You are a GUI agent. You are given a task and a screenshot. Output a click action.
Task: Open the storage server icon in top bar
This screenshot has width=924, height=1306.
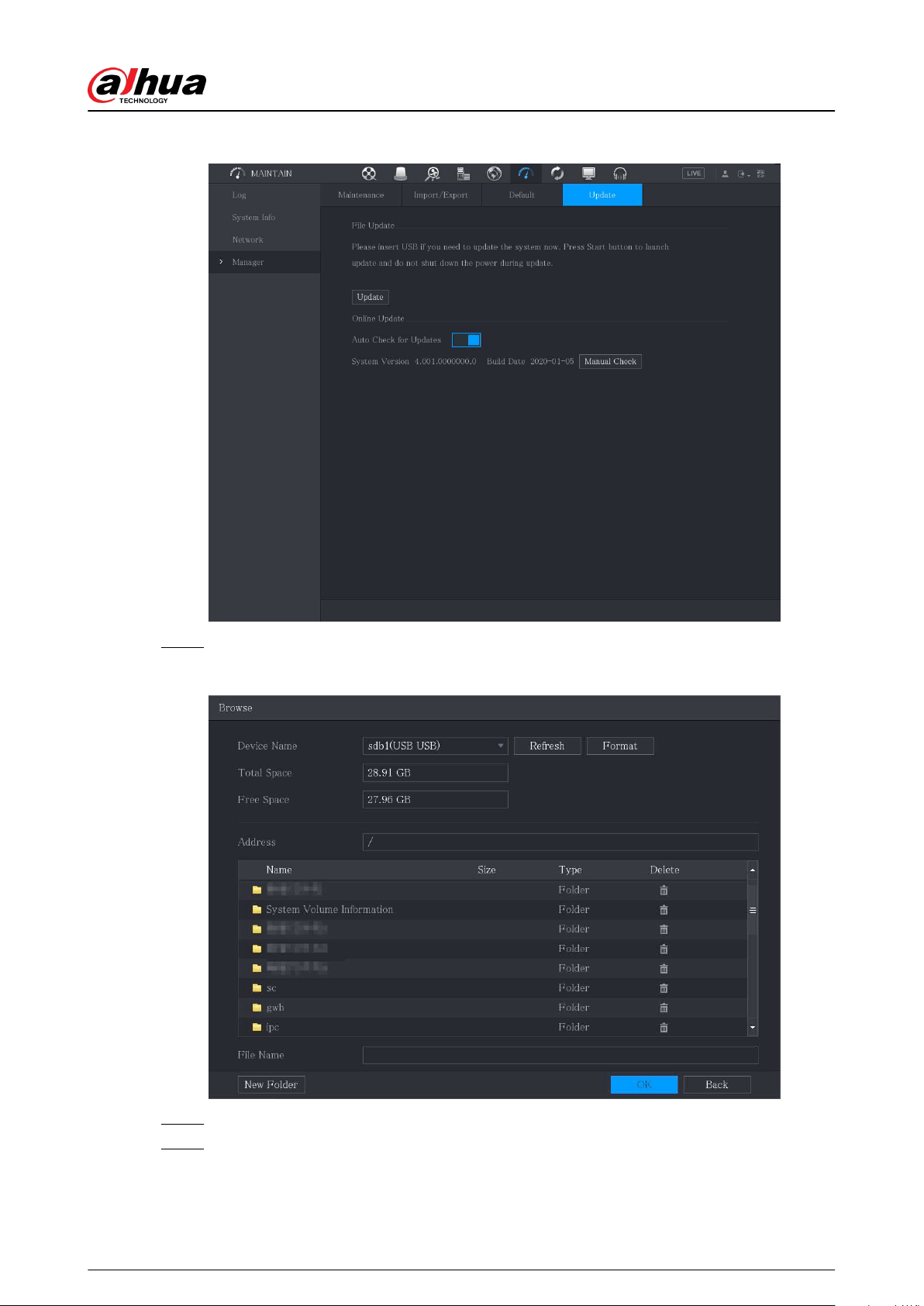463,174
